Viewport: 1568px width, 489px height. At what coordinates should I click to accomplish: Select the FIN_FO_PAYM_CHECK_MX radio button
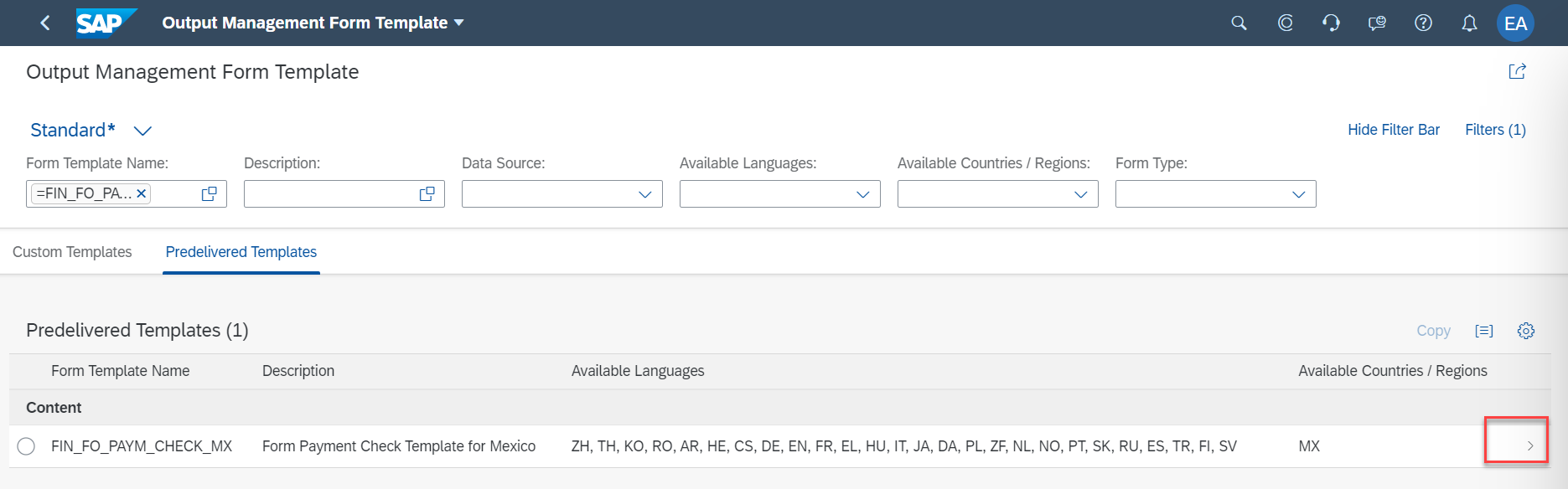click(26, 446)
